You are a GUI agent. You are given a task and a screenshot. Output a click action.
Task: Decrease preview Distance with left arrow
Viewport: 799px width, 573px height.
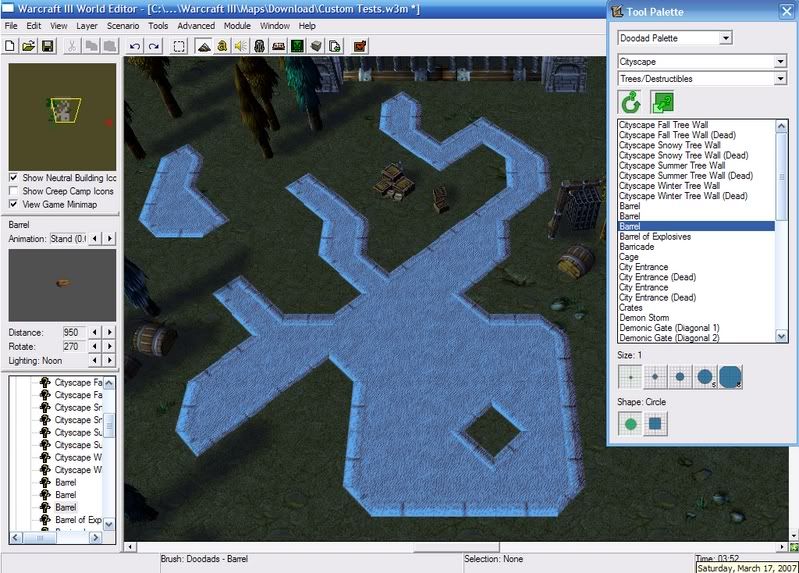[95, 332]
